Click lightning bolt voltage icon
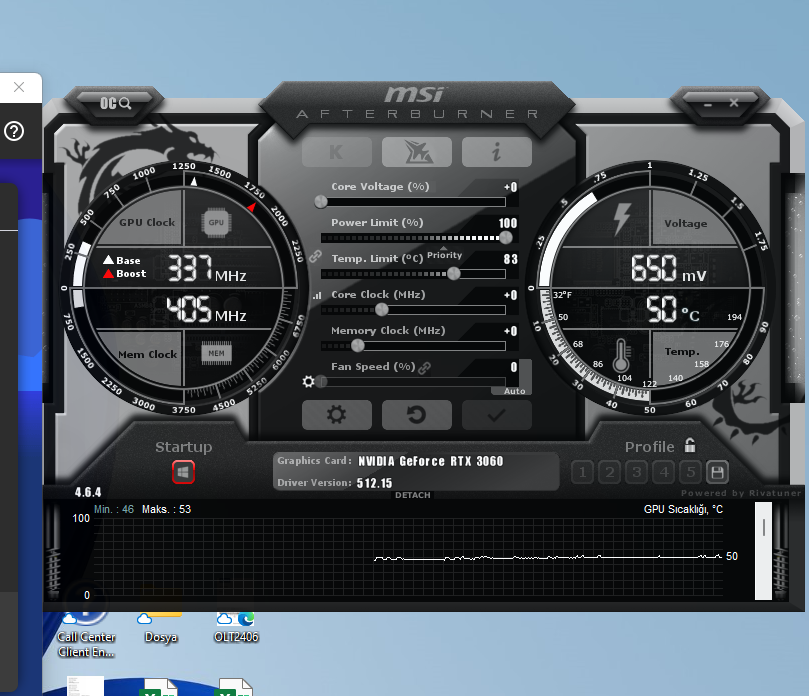 coord(622,219)
